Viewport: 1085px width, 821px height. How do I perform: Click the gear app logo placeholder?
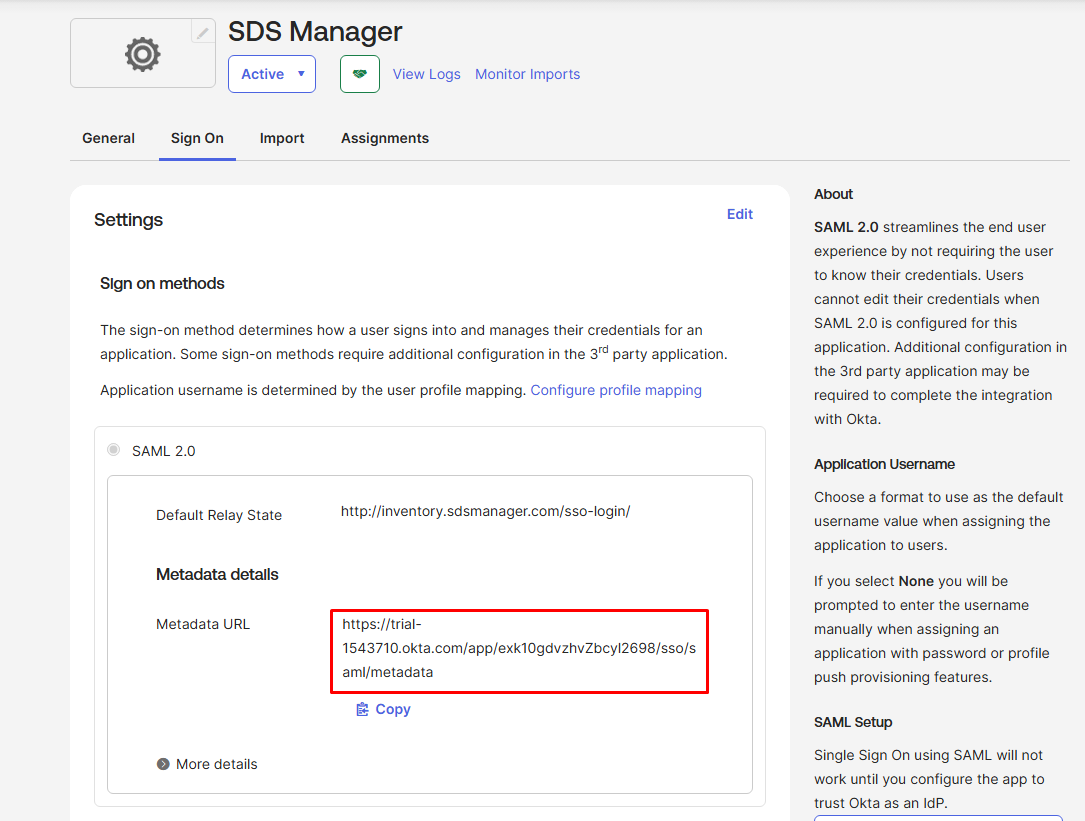142,54
